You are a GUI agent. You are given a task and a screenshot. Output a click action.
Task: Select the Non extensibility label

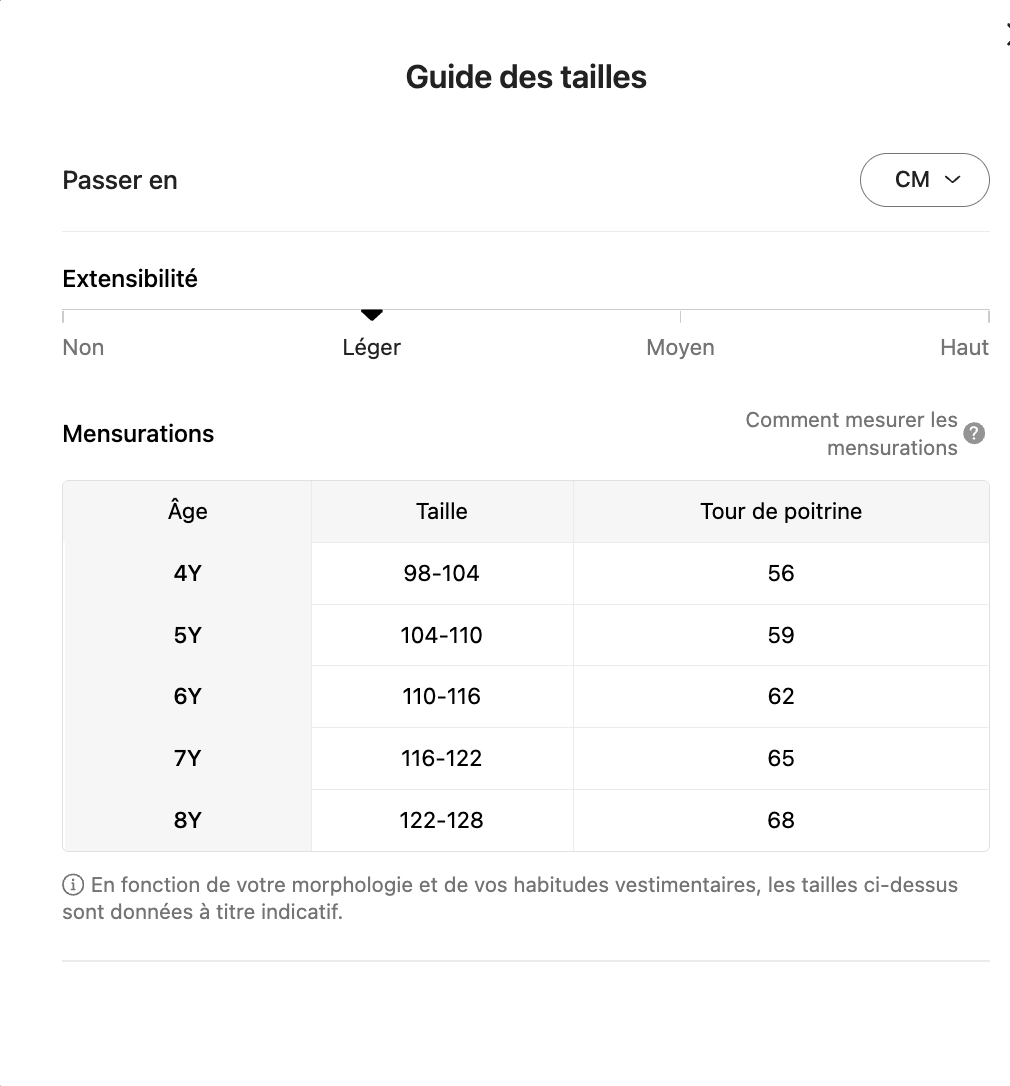tap(83, 348)
